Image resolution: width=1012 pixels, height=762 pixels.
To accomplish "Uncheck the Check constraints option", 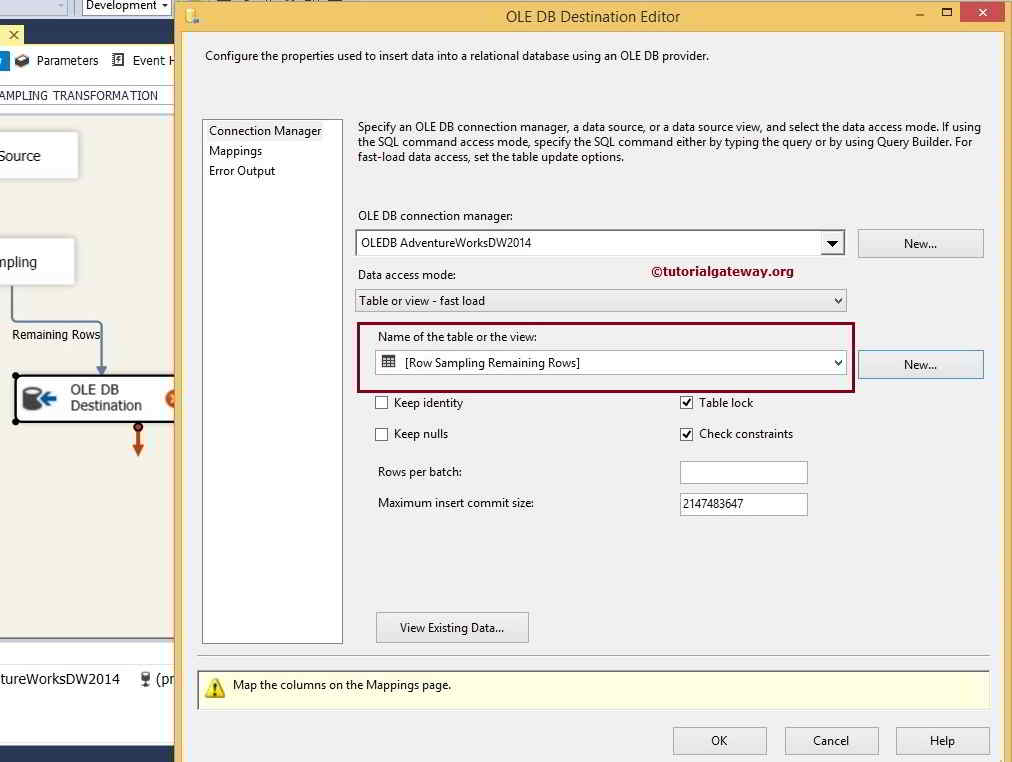I will (686, 434).
